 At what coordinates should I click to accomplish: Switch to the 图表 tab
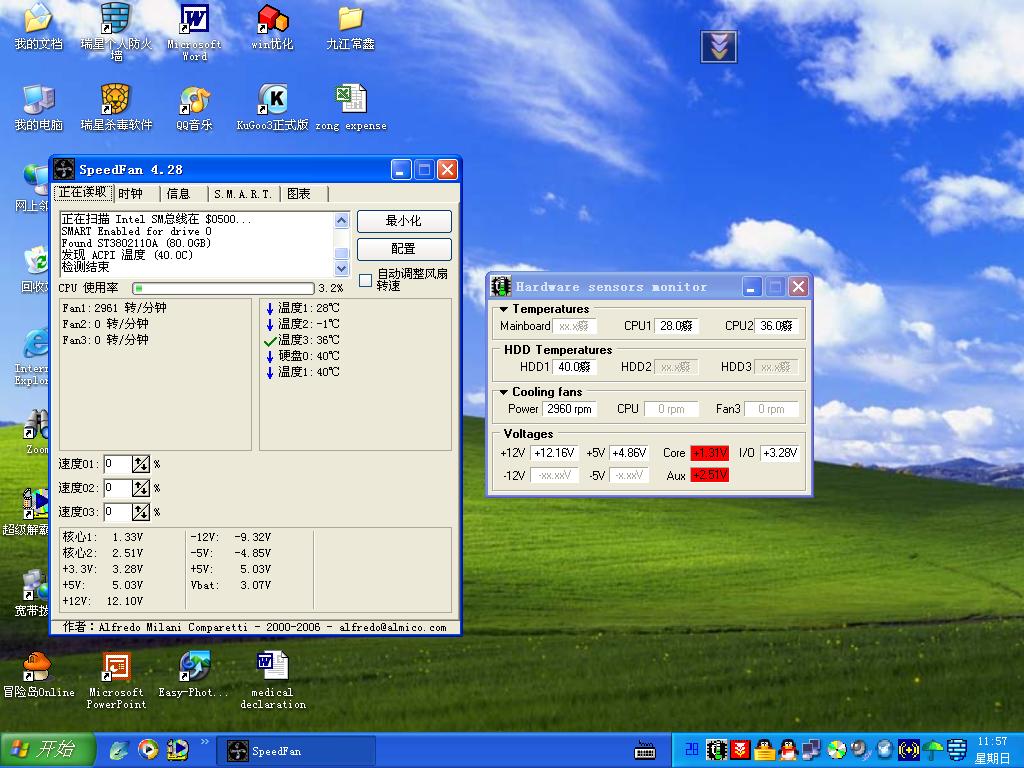point(298,194)
